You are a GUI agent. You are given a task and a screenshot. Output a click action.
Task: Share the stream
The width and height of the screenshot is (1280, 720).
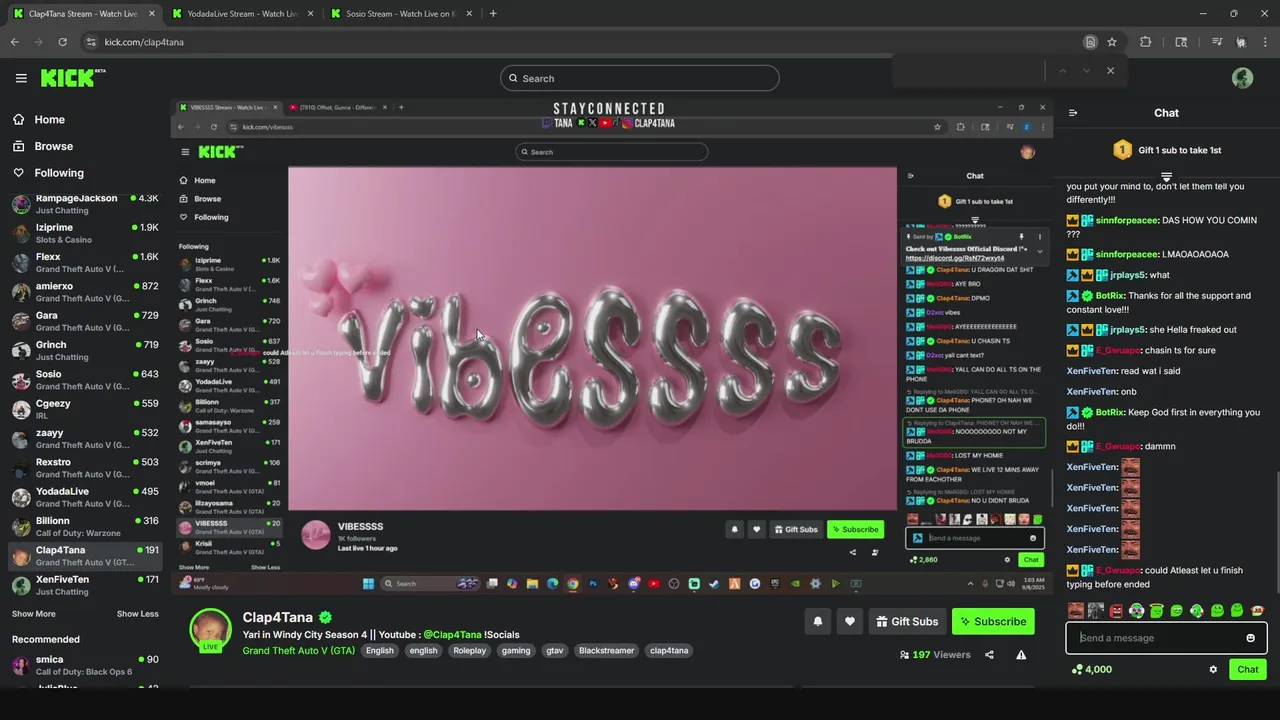point(989,655)
